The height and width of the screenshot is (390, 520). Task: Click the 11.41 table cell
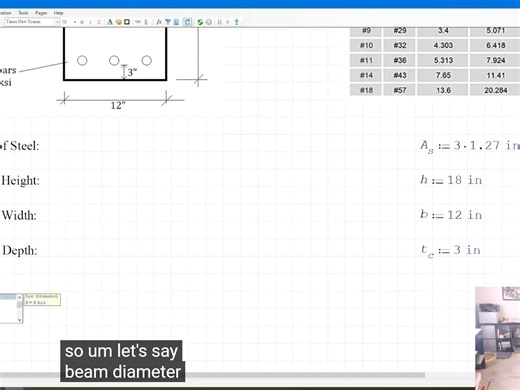(495, 75)
